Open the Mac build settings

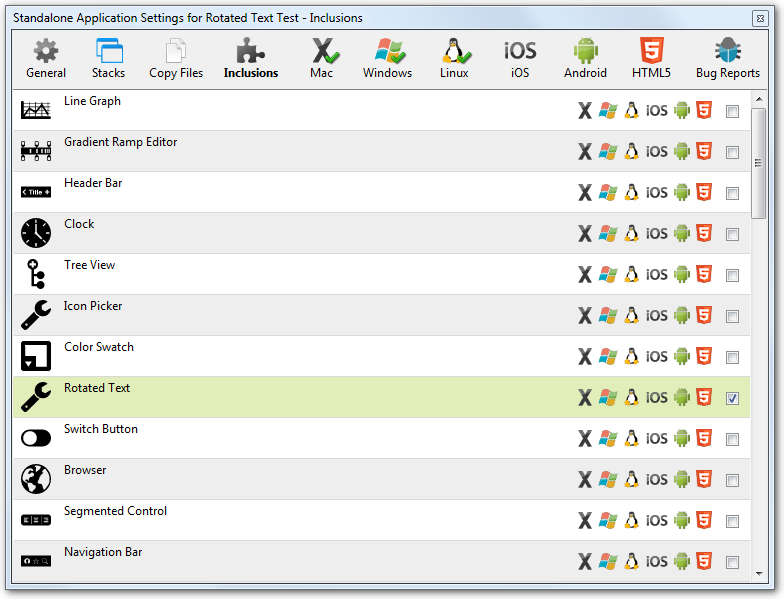[x=322, y=58]
